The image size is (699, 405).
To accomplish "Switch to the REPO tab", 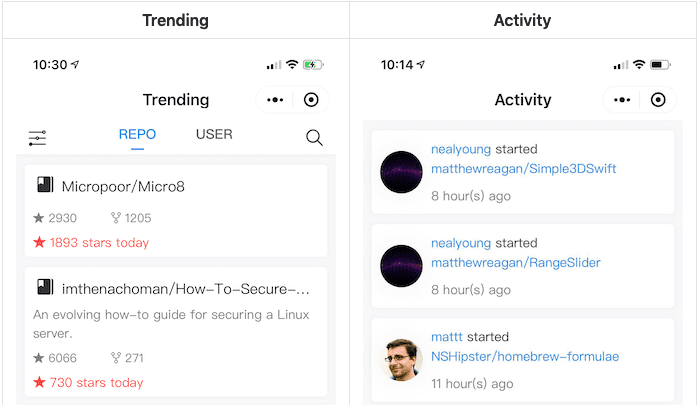I will click(x=137, y=134).
